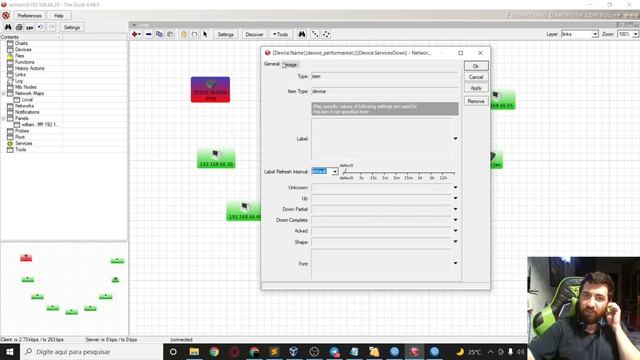The height and width of the screenshot is (360, 640).
Task: Select the 192.168.66.30 device node
Action: [216, 158]
